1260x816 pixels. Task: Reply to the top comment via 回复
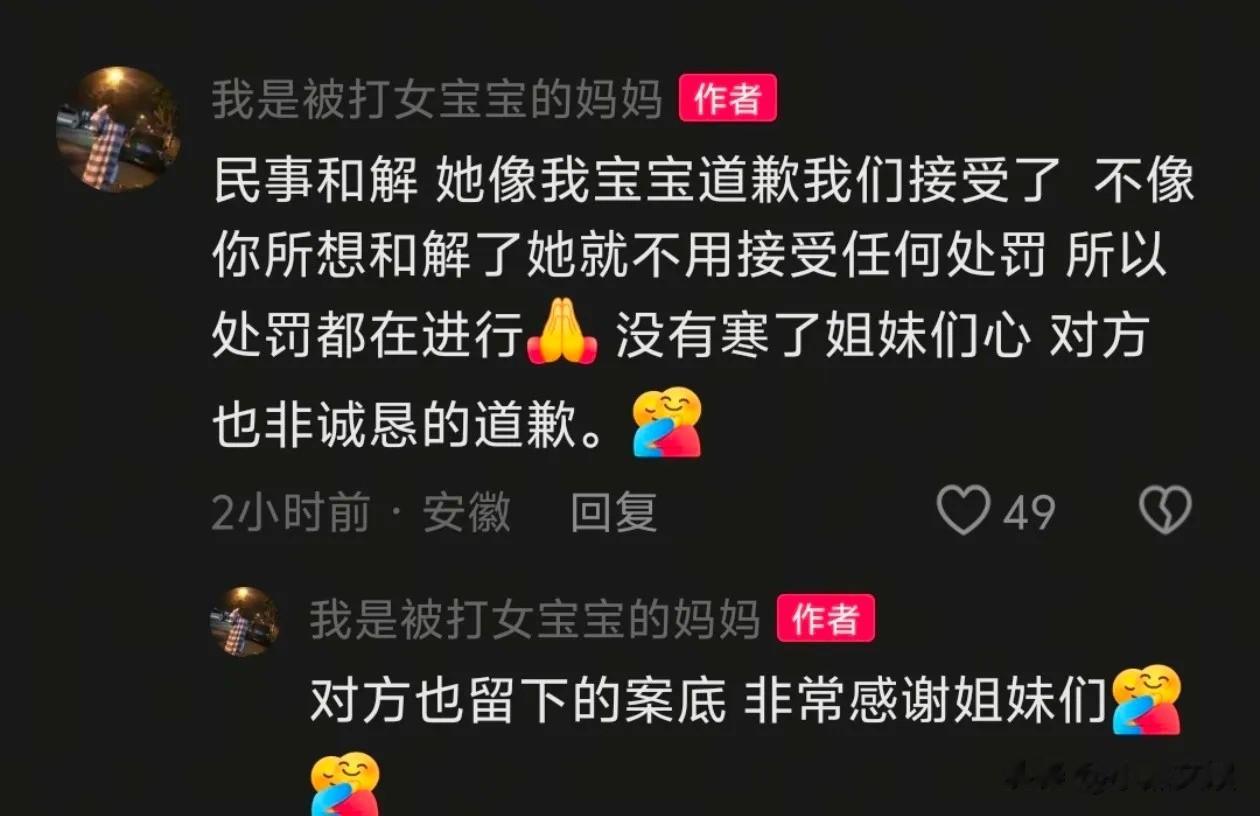pos(613,512)
